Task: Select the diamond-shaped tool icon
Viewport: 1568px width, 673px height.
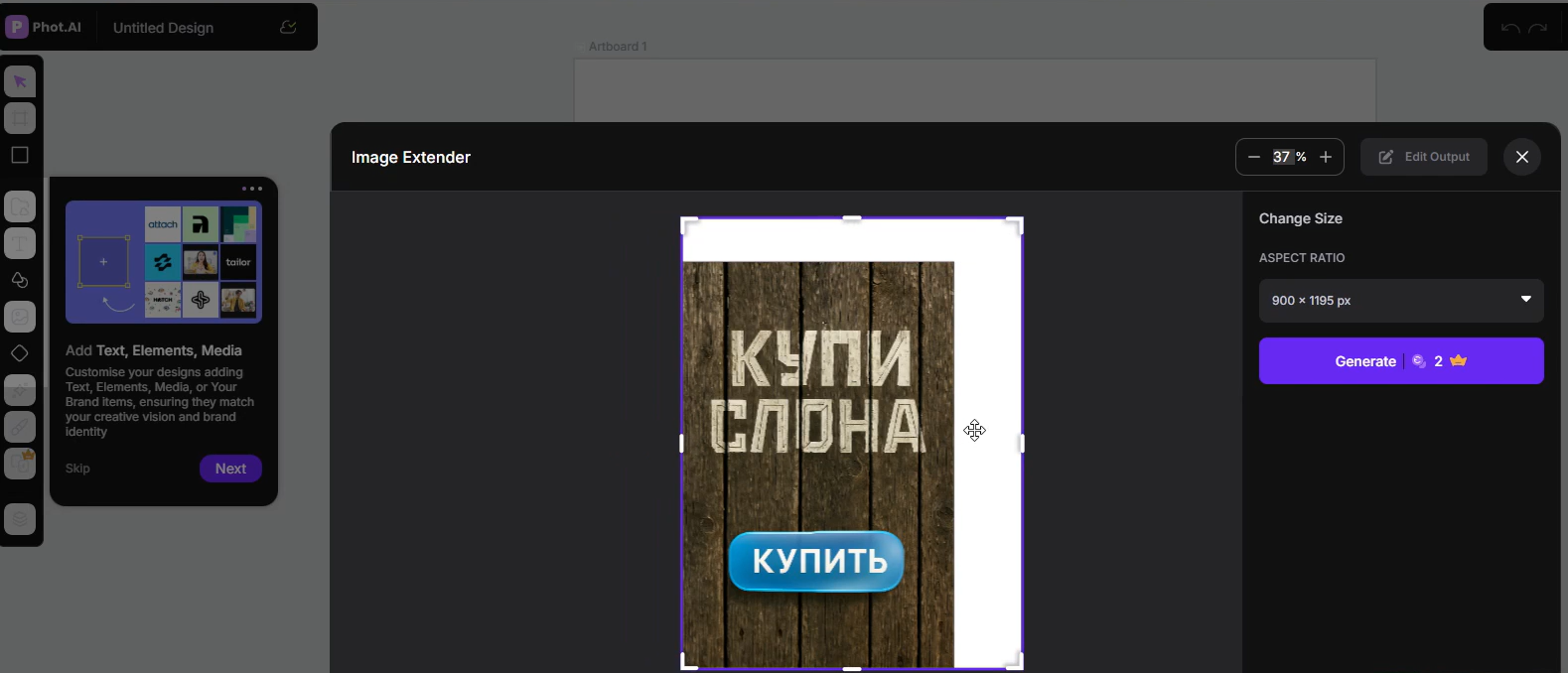Action: tap(20, 353)
